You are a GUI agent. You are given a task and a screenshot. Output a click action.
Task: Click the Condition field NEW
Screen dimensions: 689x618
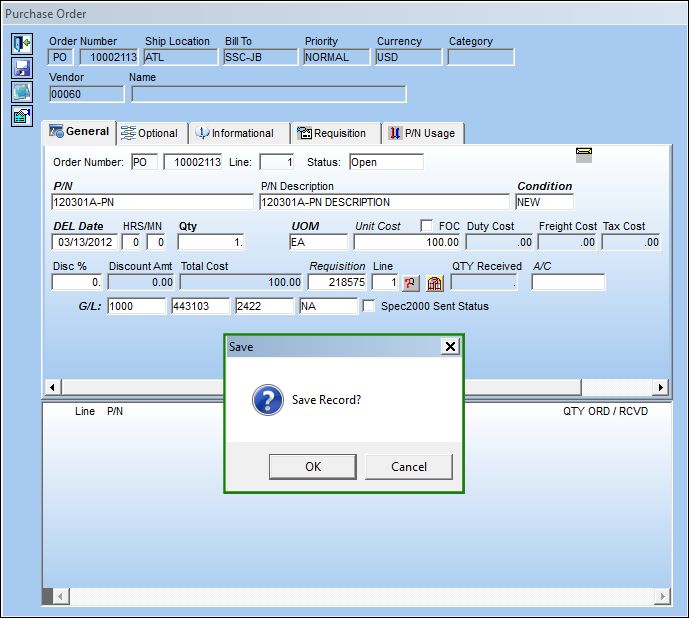[544, 202]
